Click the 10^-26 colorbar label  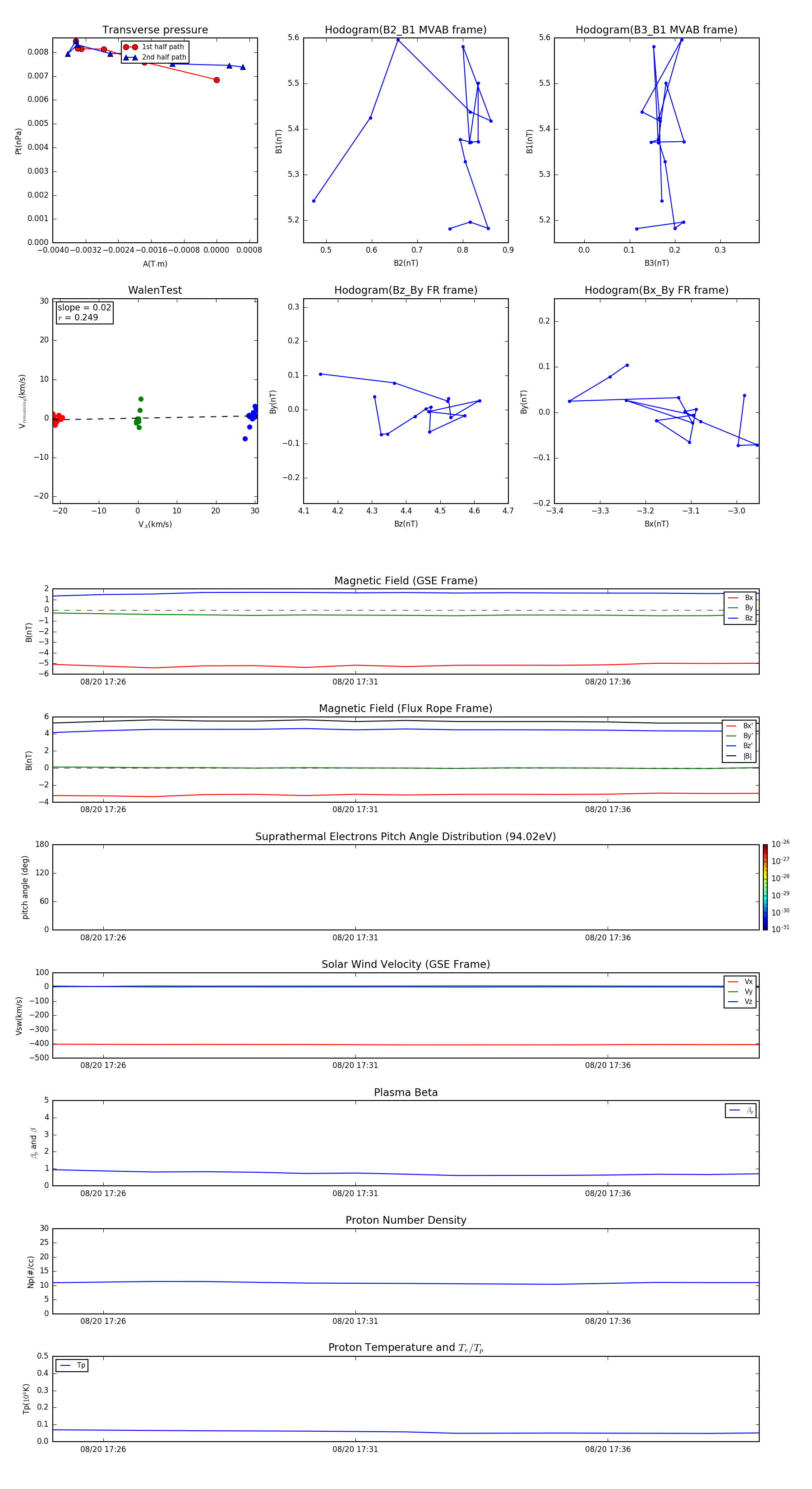click(780, 844)
